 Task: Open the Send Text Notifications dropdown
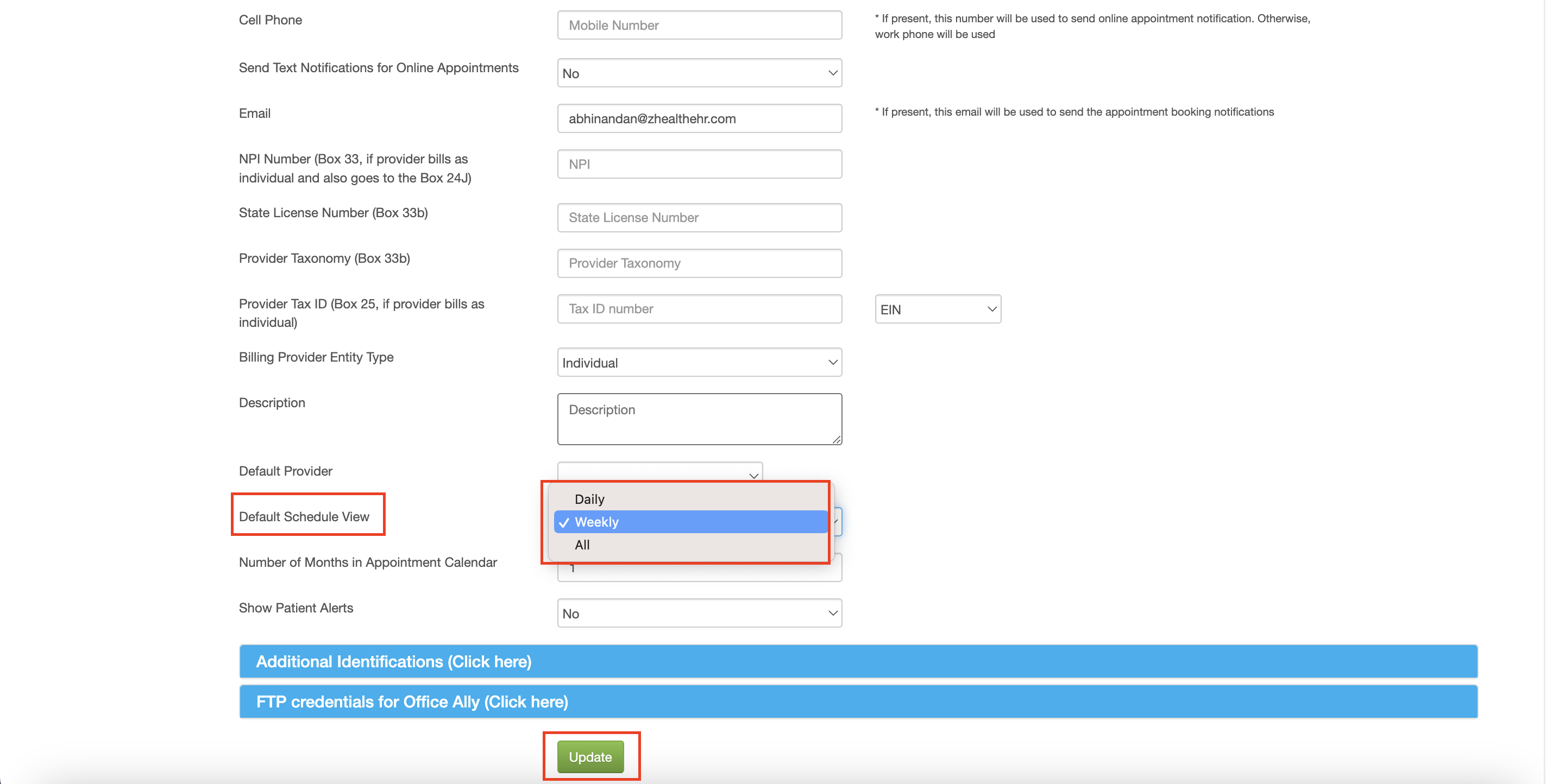coord(699,73)
